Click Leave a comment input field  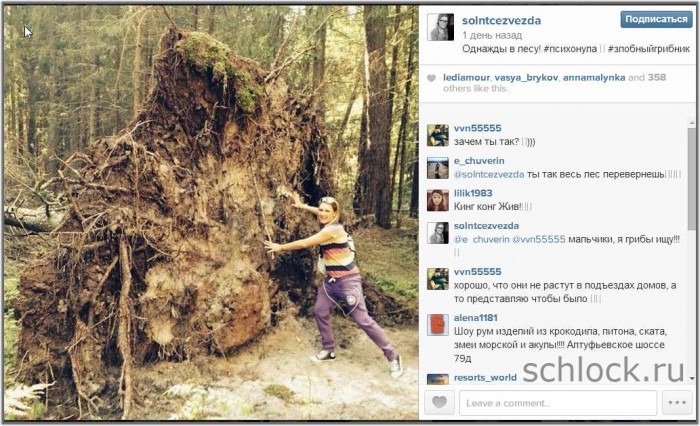[558, 403]
